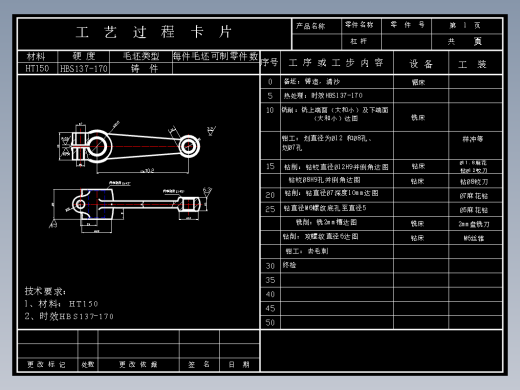Select the '2mm盘铣刀' tooling cell
520x390 pixels.
coord(475,224)
